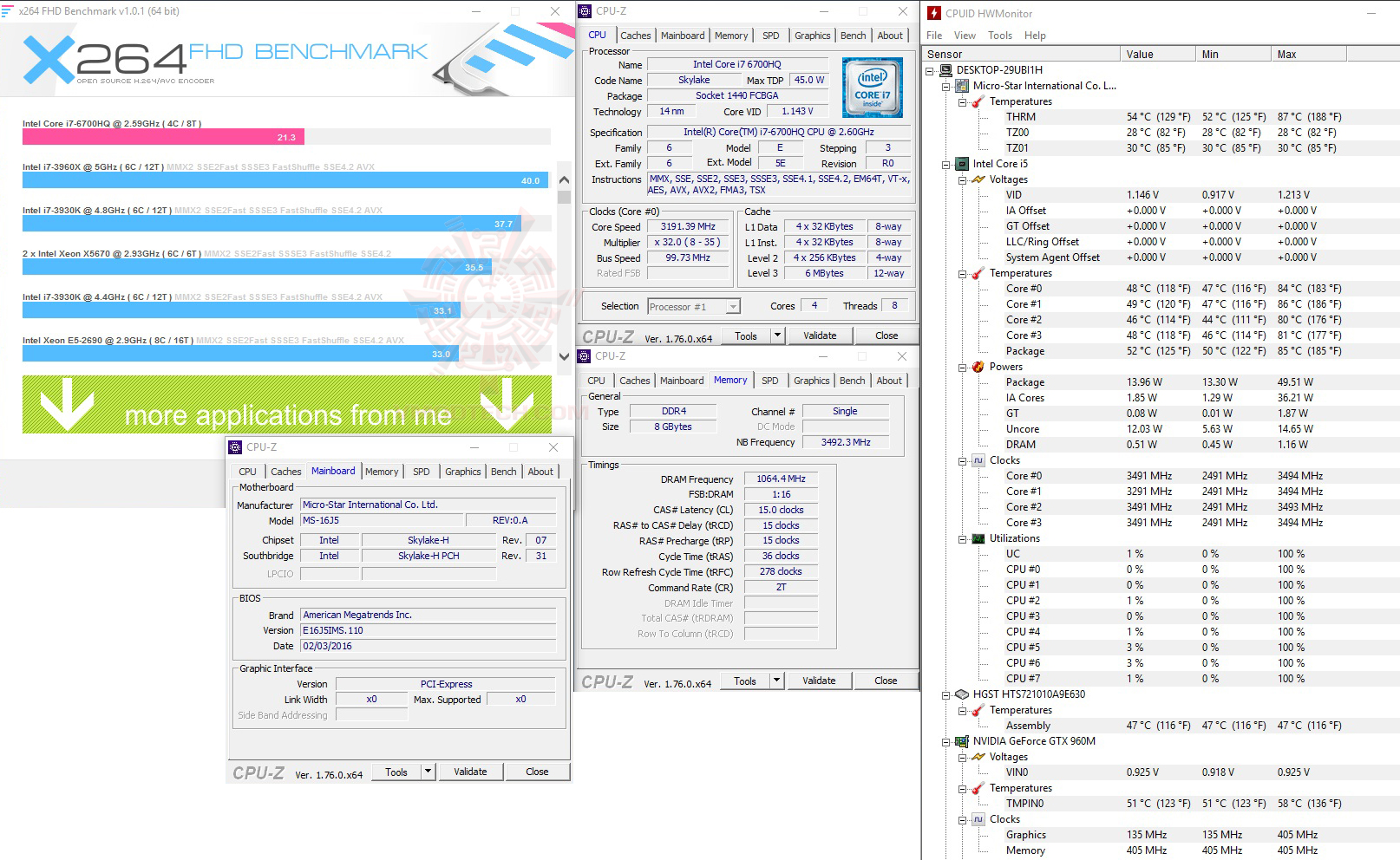This screenshot has width=1400, height=860.
Task: Open the View menu in HWMonitor
Action: 965,36
